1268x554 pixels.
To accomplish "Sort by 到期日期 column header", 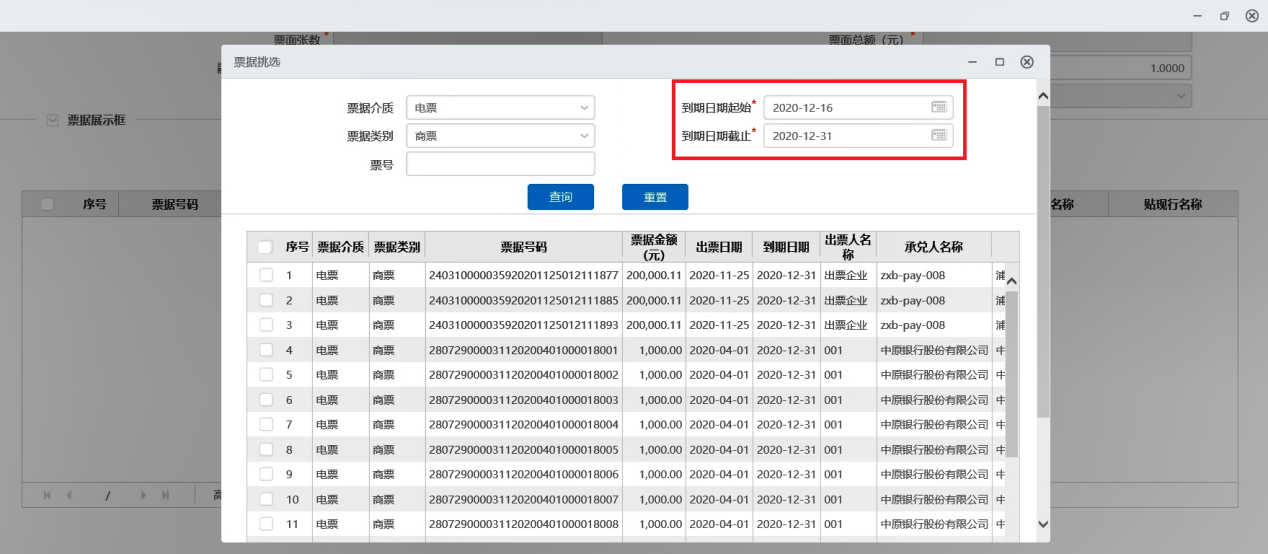I will point(786,247).
